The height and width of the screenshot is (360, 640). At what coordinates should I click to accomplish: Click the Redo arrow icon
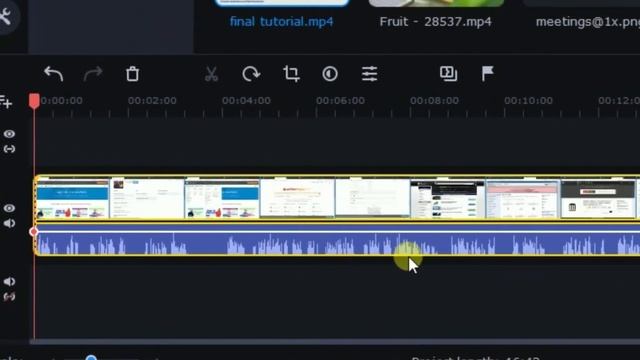[93, 74]
